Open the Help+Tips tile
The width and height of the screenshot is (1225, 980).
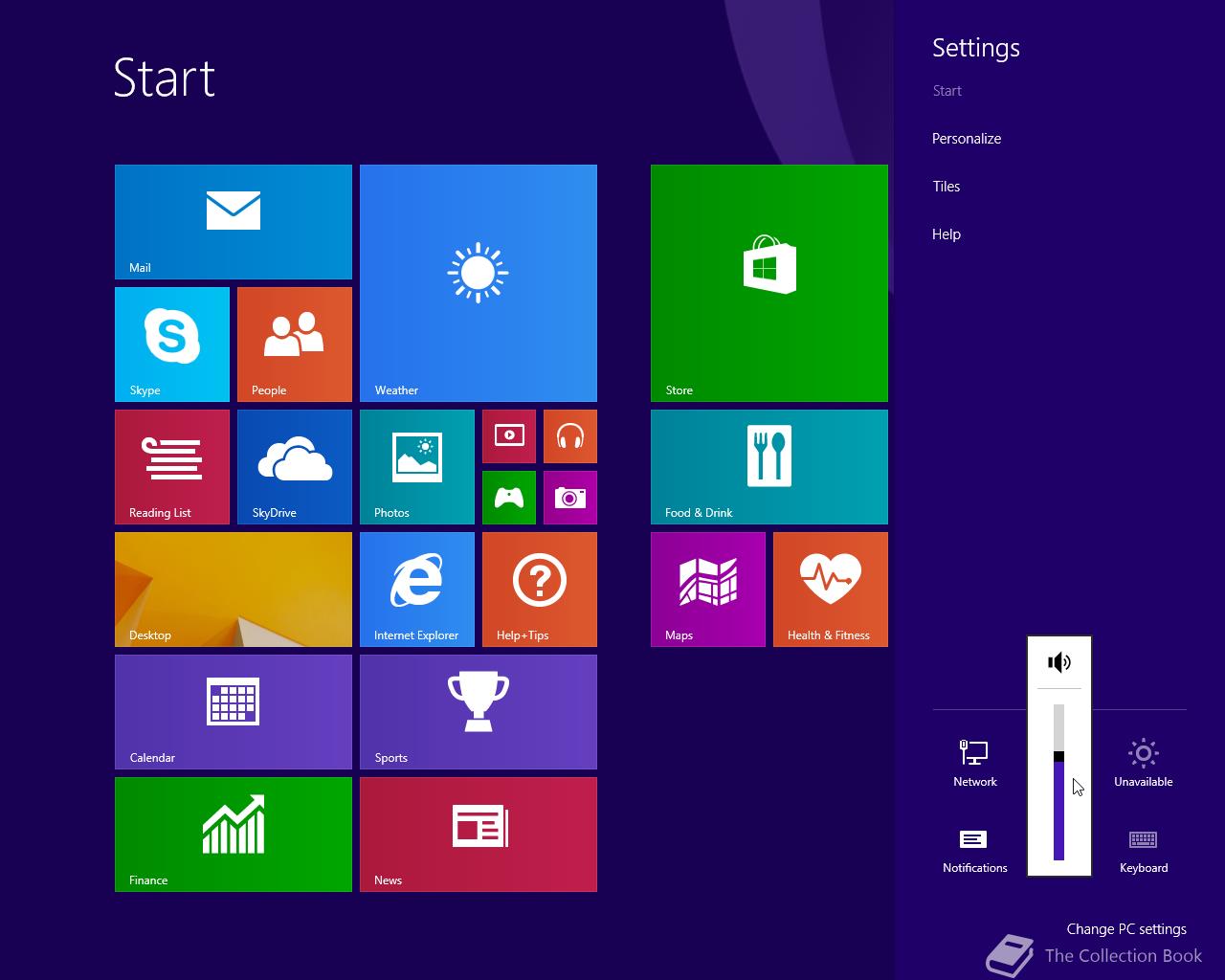[x=540, y=590]
